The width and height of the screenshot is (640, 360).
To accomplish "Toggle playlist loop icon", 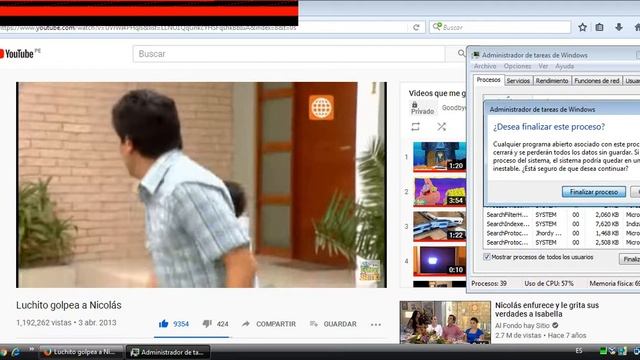I will (x=416, y=127).
